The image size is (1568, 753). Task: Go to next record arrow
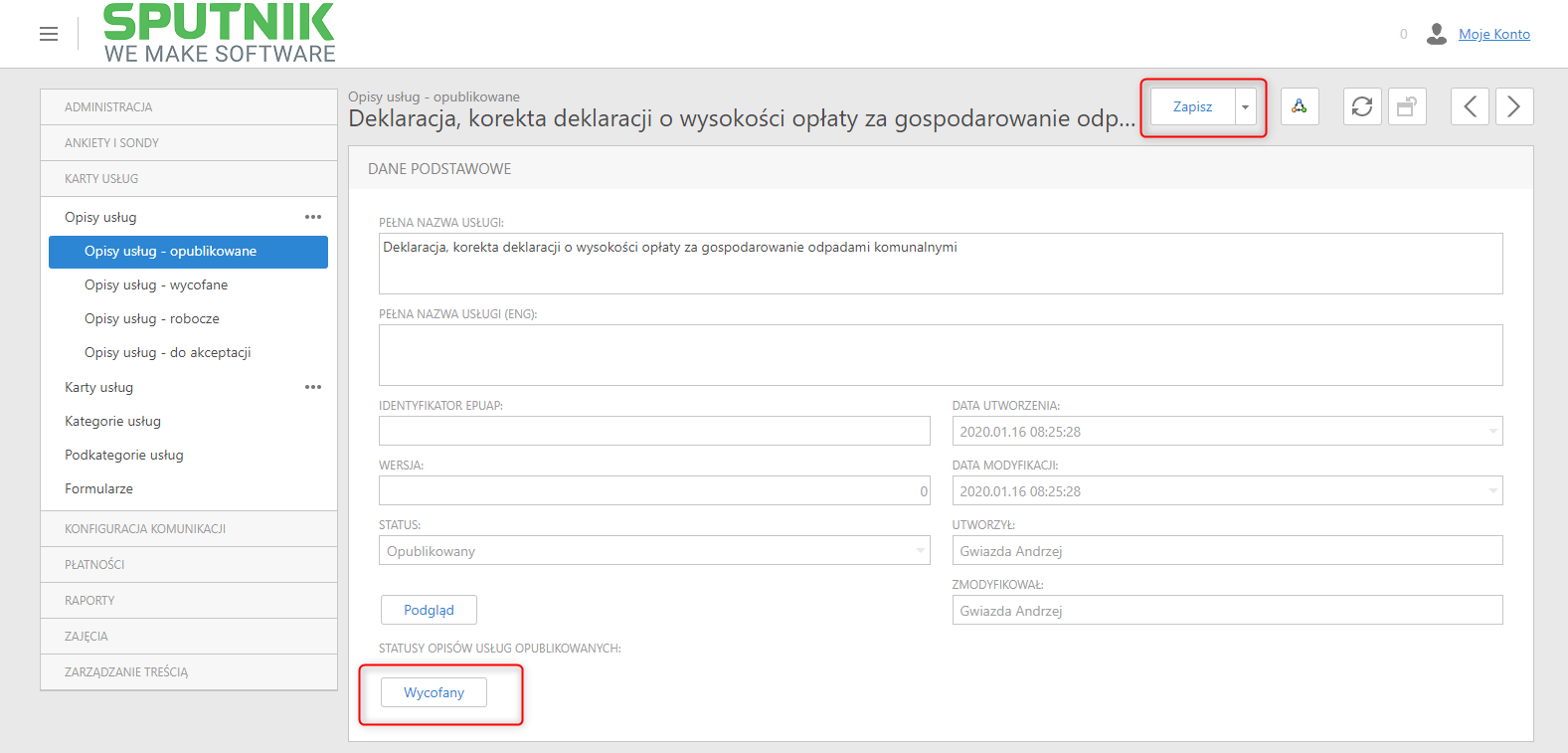[1514, 106]
